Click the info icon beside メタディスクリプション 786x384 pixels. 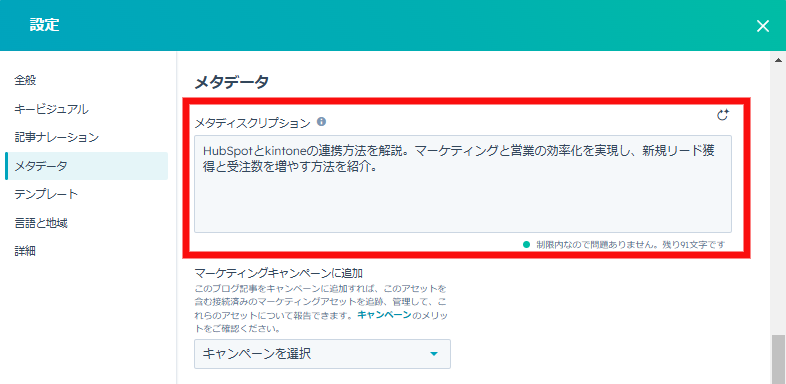click(x=322, y=121)
